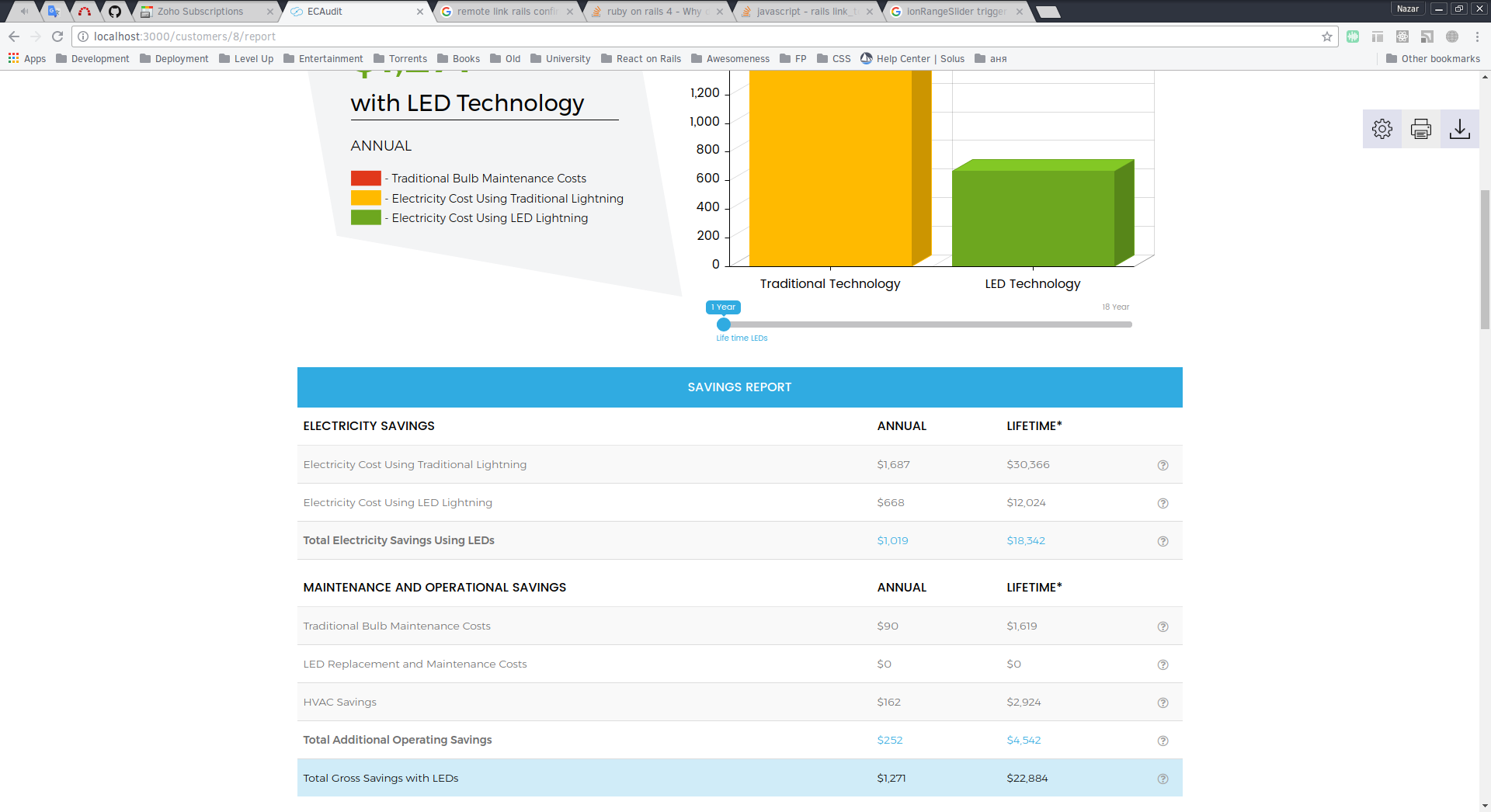1491x812 pixels.
Task: Open the Chrome three-dot menu
Action: (1477, 36)
